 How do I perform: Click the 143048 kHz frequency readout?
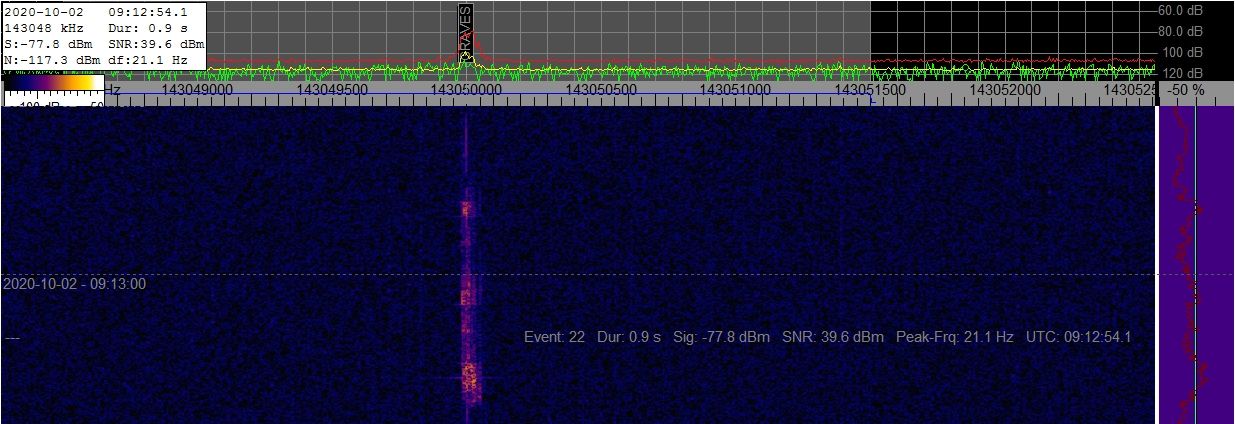click(x=43, y=27)
